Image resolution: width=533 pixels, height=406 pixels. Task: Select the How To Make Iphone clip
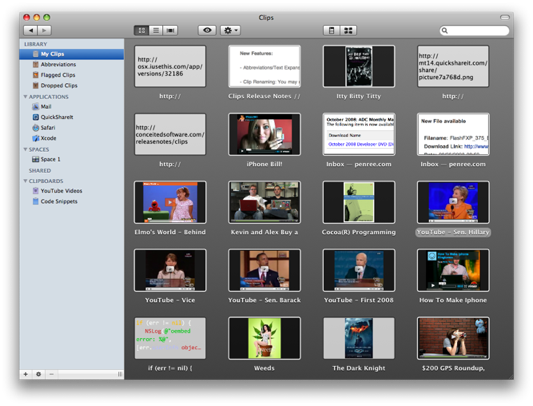(x=453, y=270)
